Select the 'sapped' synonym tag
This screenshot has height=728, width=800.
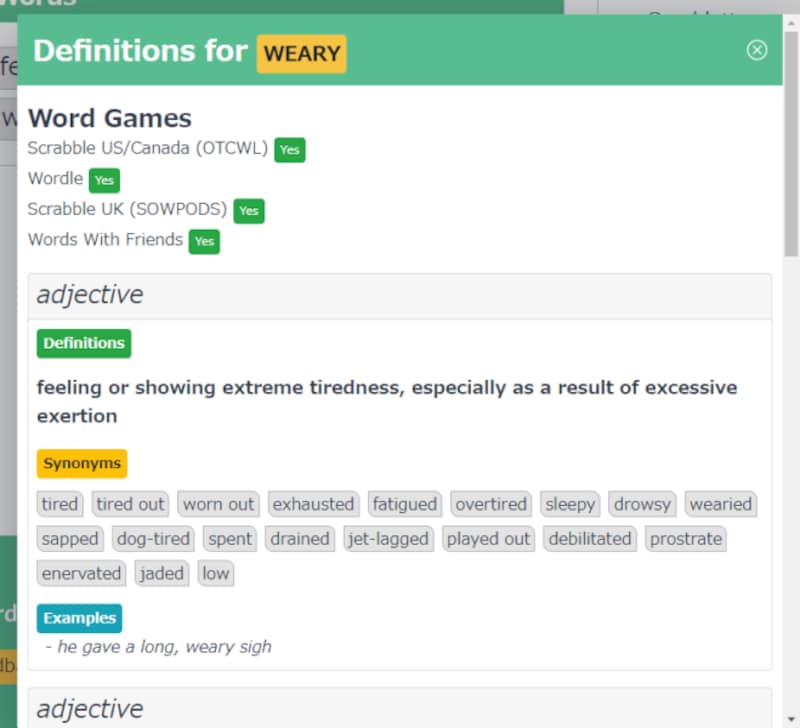click(70, 539)
